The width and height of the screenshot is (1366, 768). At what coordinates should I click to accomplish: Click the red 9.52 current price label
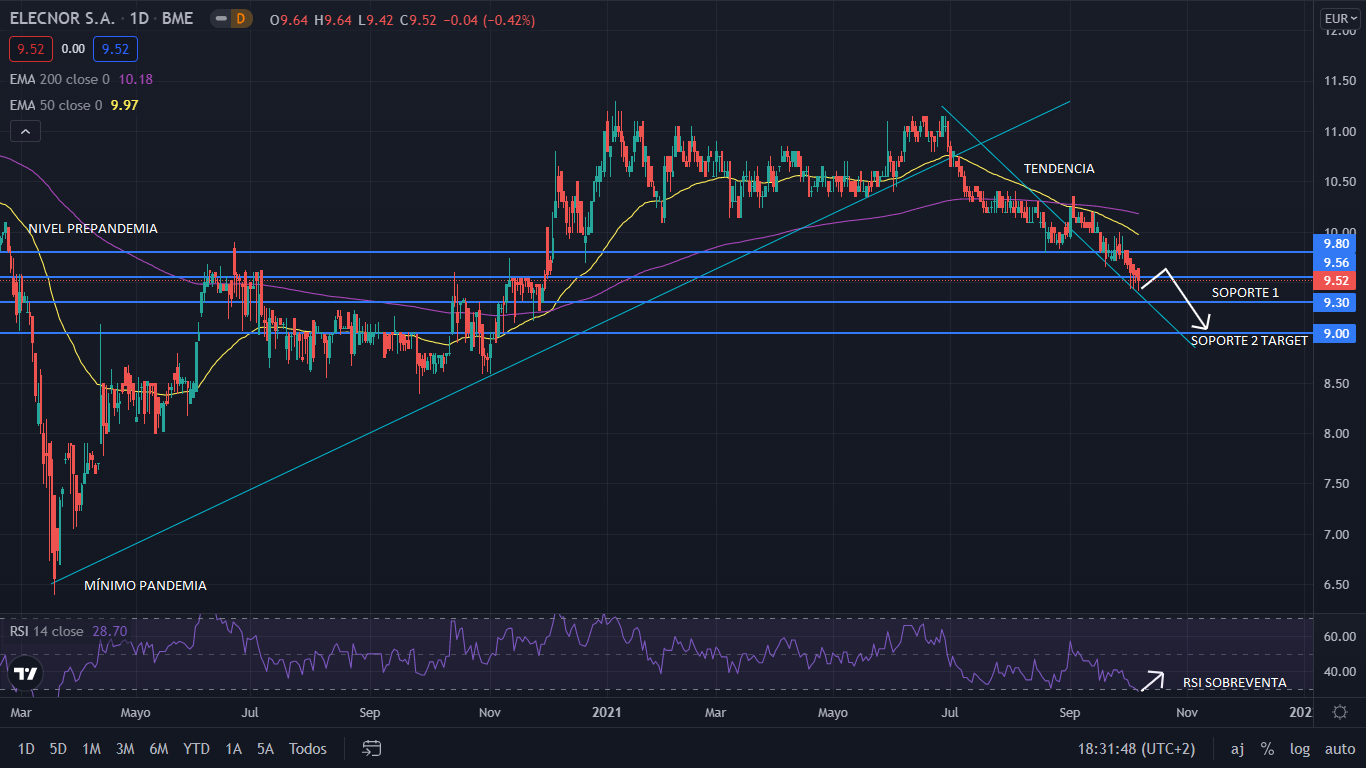pos(1336,281)
